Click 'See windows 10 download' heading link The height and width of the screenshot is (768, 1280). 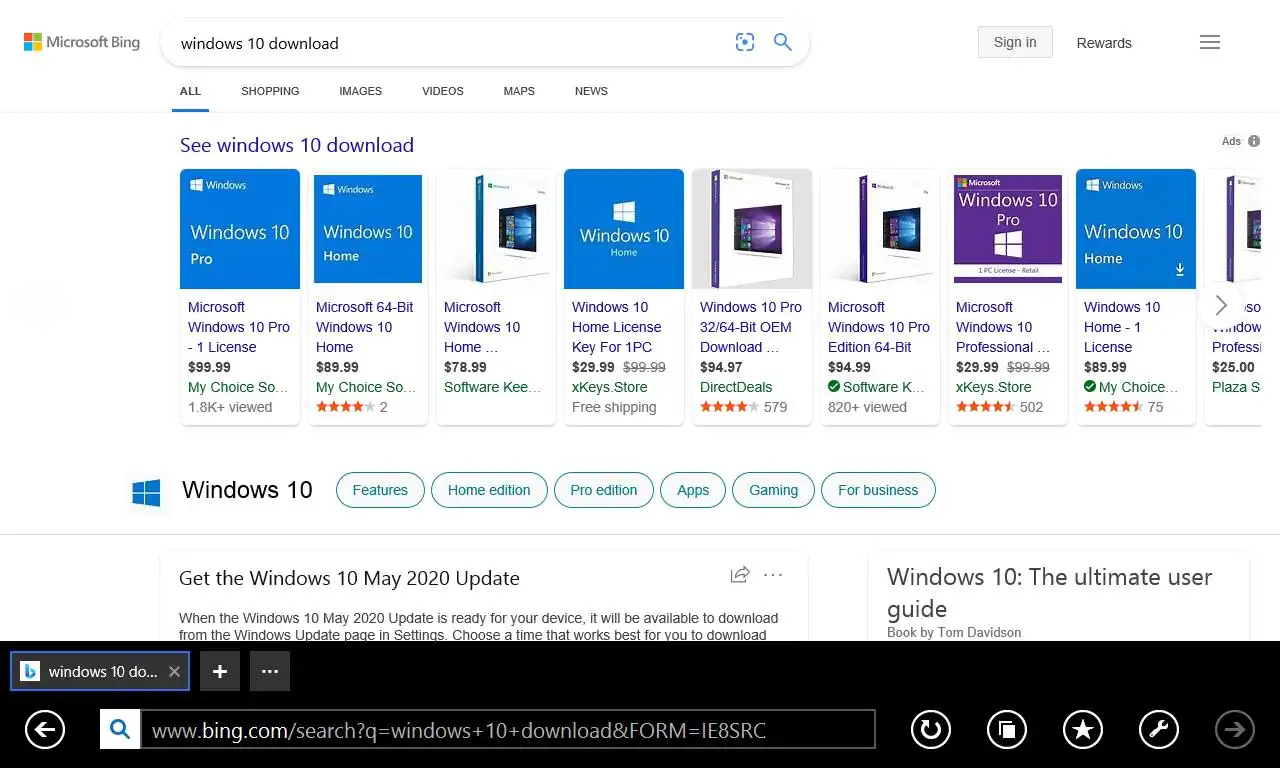coord(297,145)
